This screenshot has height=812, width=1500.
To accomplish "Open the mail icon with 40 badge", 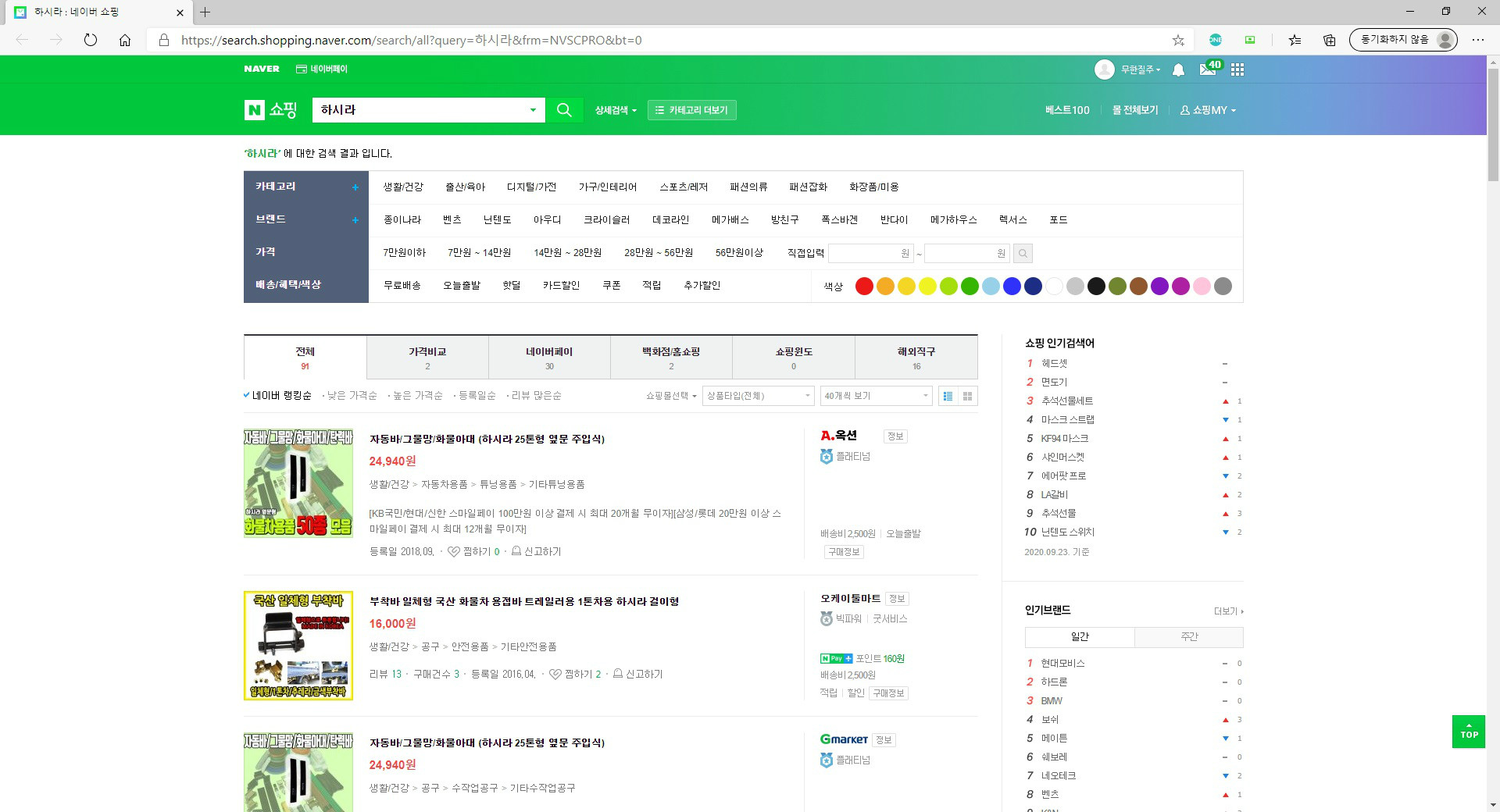I will 1209,69.
